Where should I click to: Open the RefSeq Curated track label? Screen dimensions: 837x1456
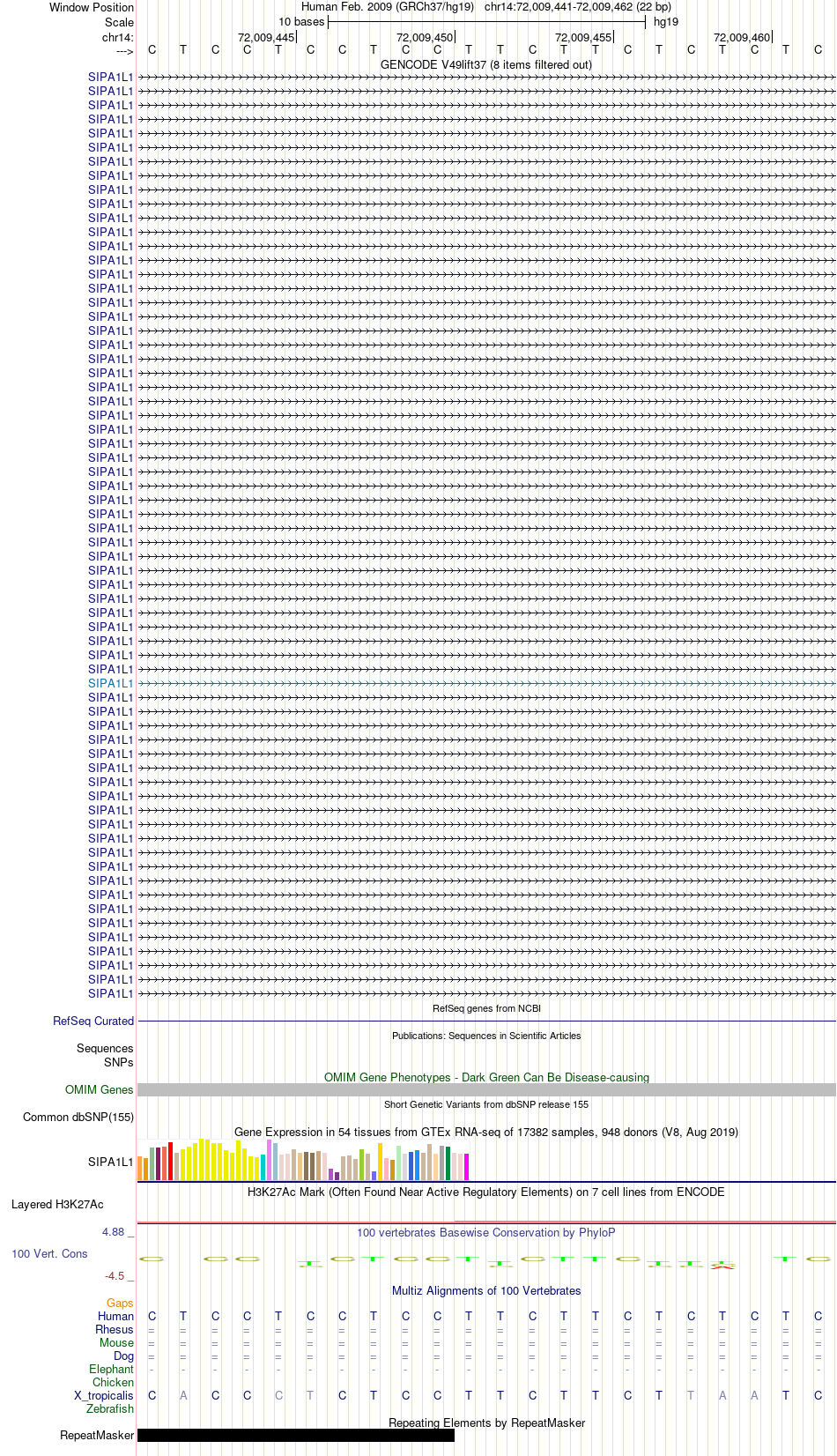point(93,1021)
